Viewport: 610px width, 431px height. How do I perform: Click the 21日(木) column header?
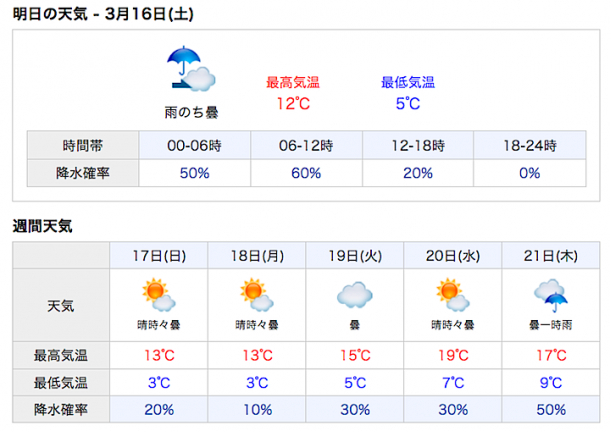[x=551, y=256]
